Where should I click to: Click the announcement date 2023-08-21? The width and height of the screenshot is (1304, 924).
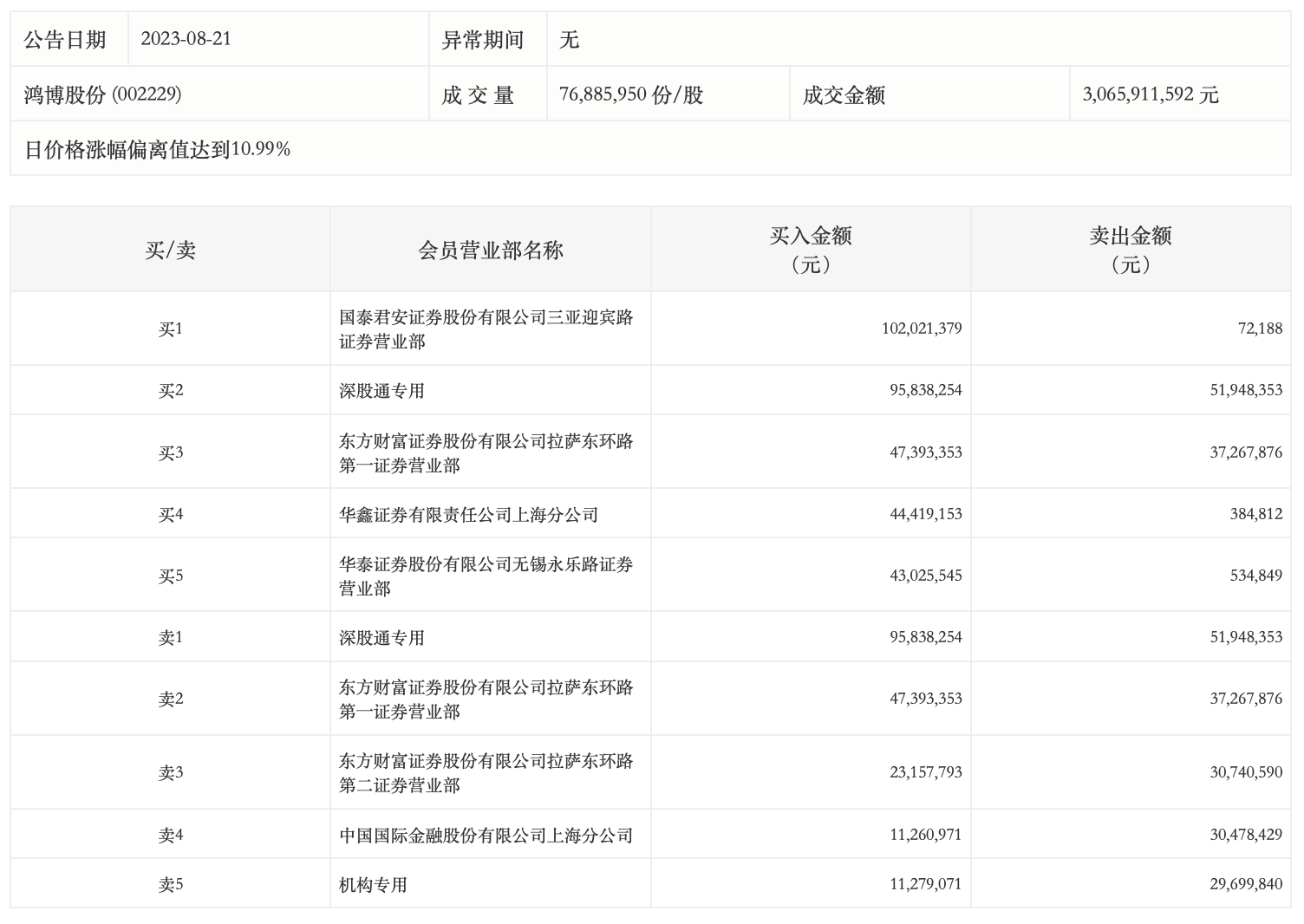(186, 39)
